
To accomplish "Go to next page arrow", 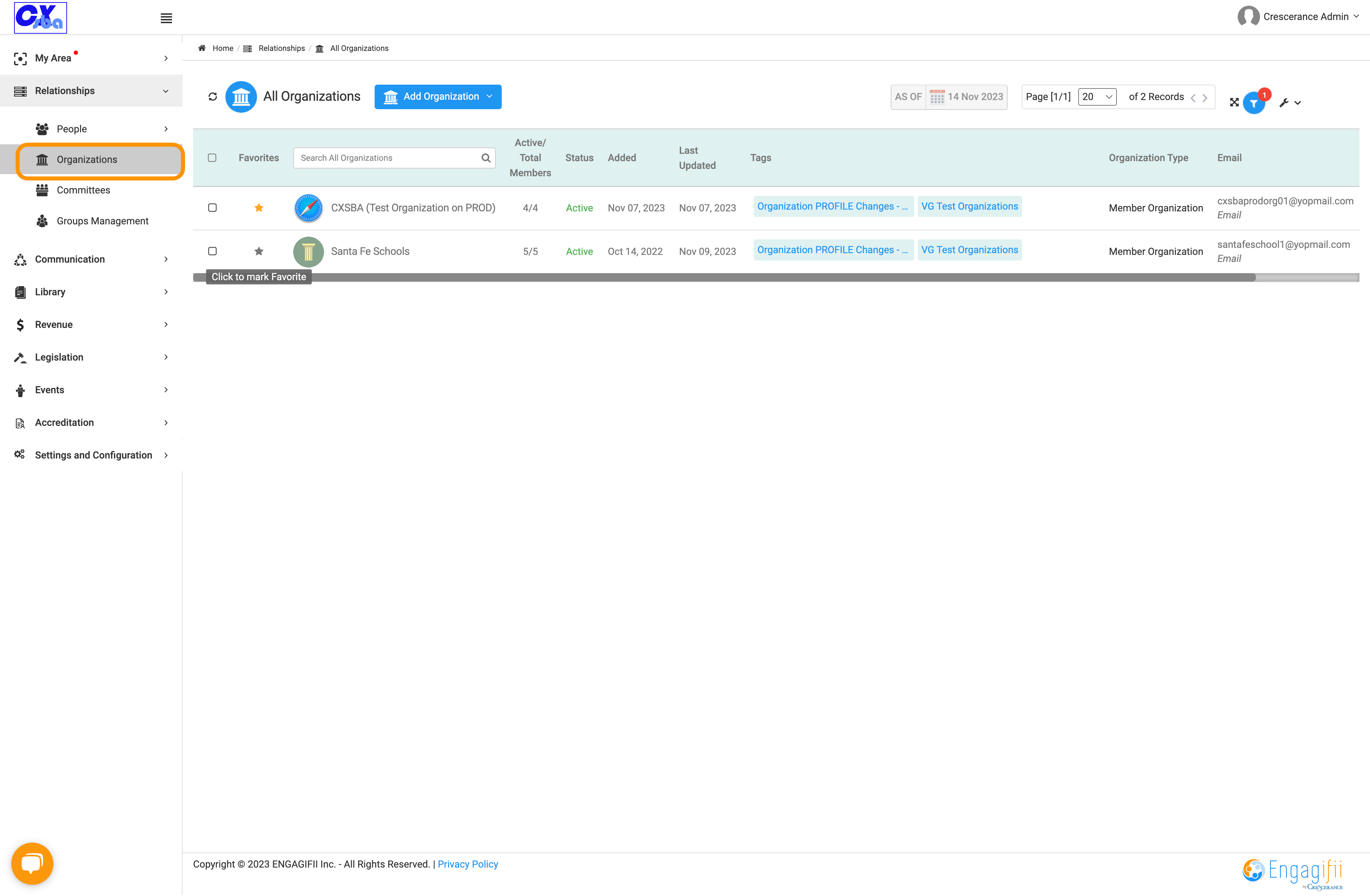I will (x=1205, y=98).
